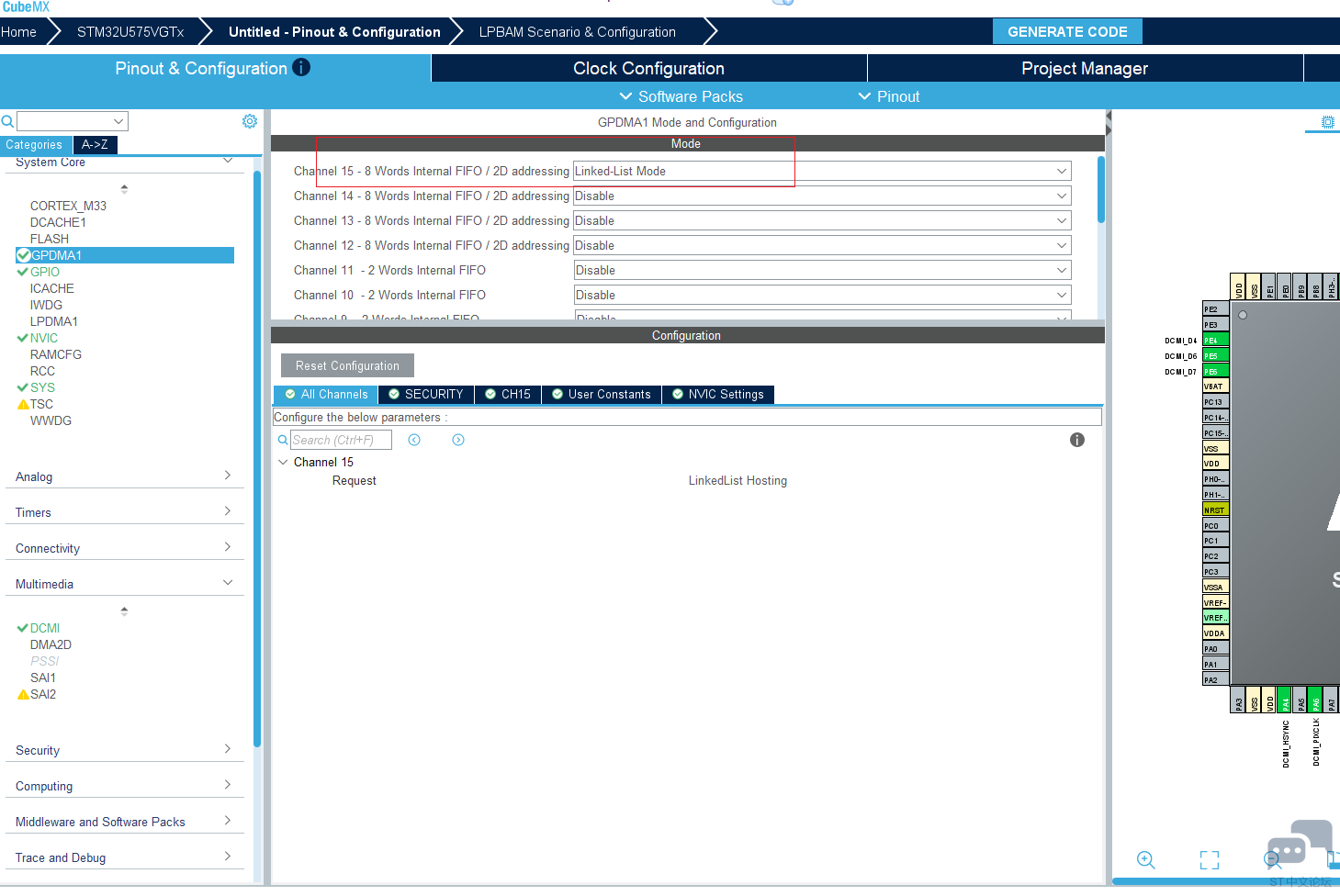The width and height of the screenshot is (1340, 896).
Task: Click the Mode panel vertical scrollbar
Action: 1100,190
